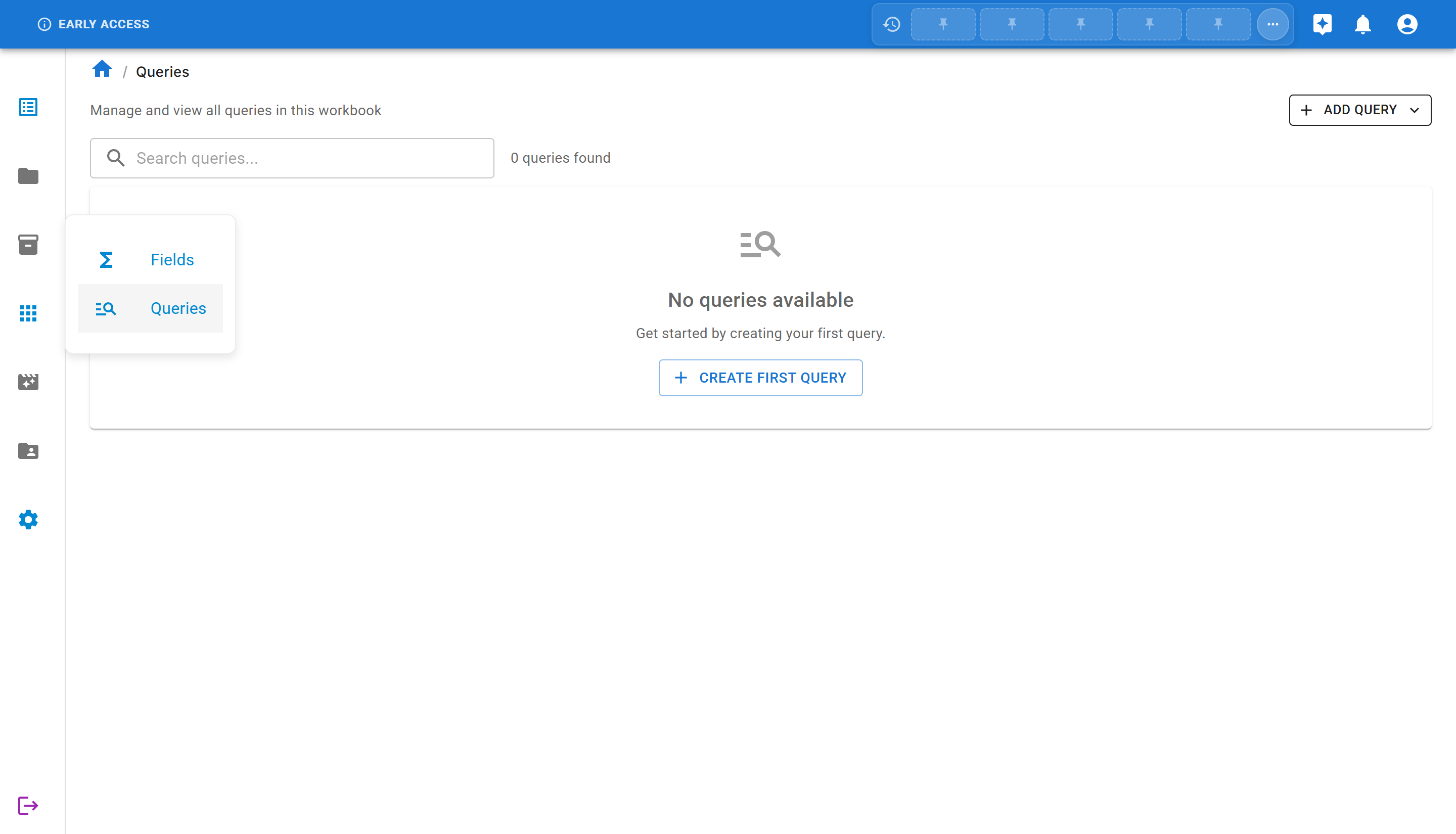Click the notifications bell icon
Screen dimensions: 1456x834
(x=1362, y=24)
